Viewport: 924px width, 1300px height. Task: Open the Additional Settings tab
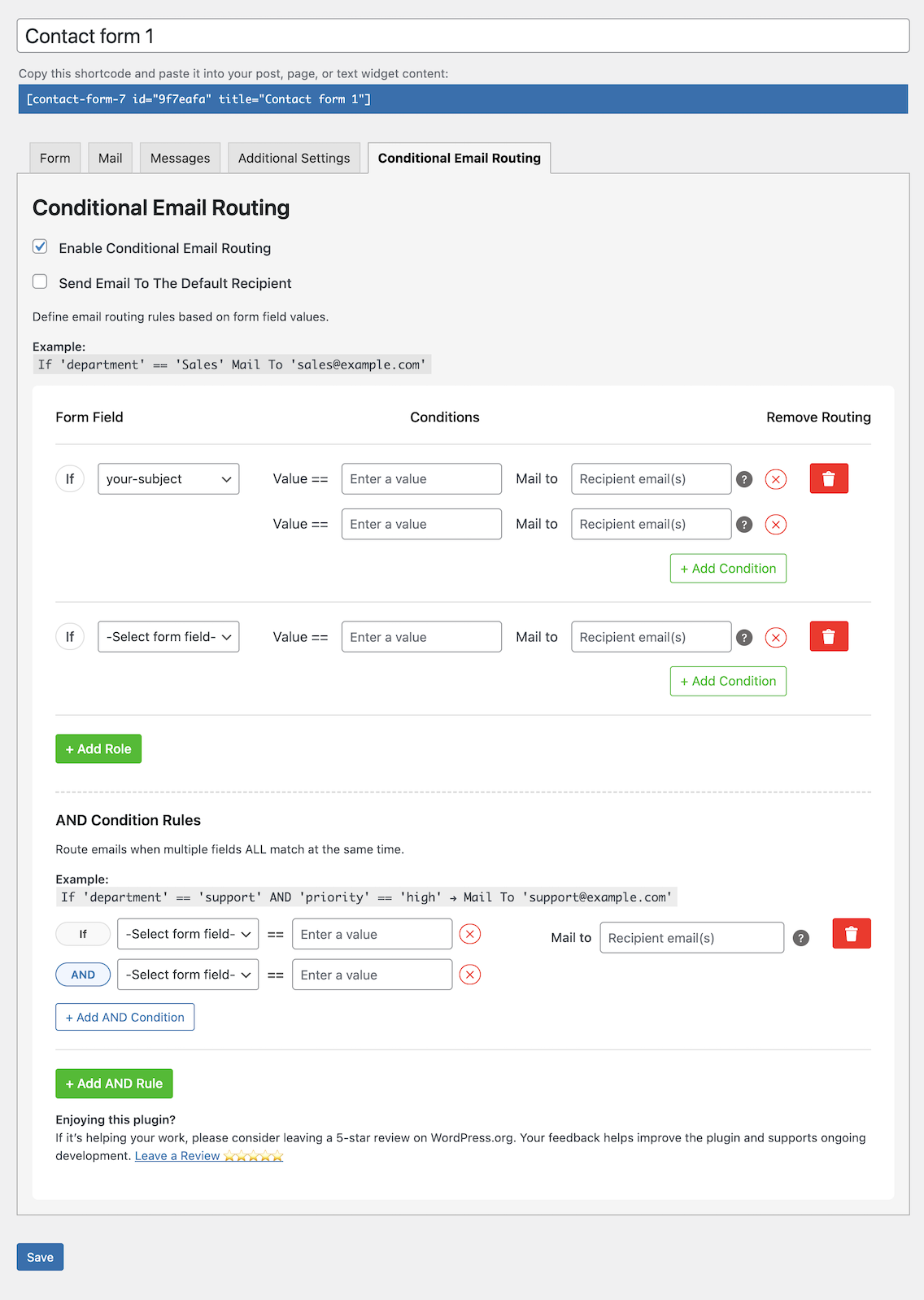(x=294, y=158)
